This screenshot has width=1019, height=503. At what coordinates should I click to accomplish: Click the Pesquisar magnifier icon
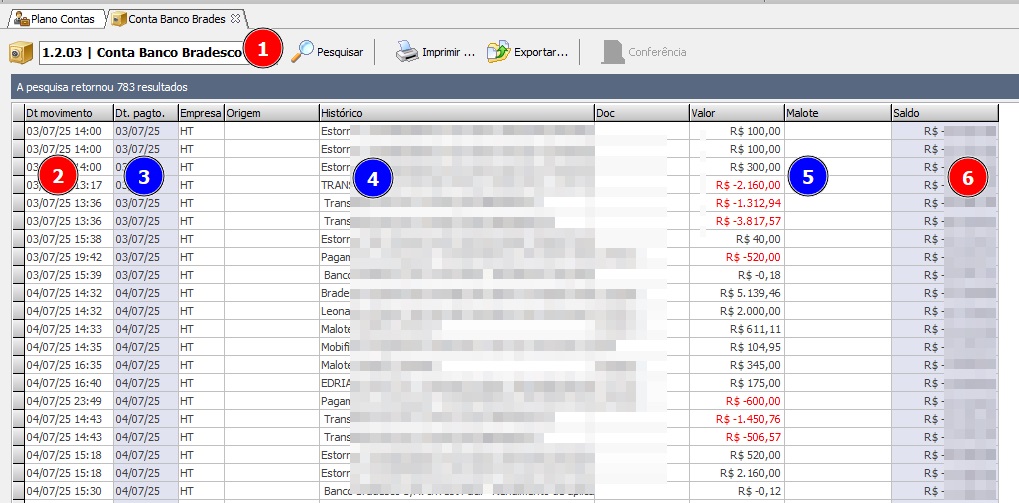click(x=302, y=52)
